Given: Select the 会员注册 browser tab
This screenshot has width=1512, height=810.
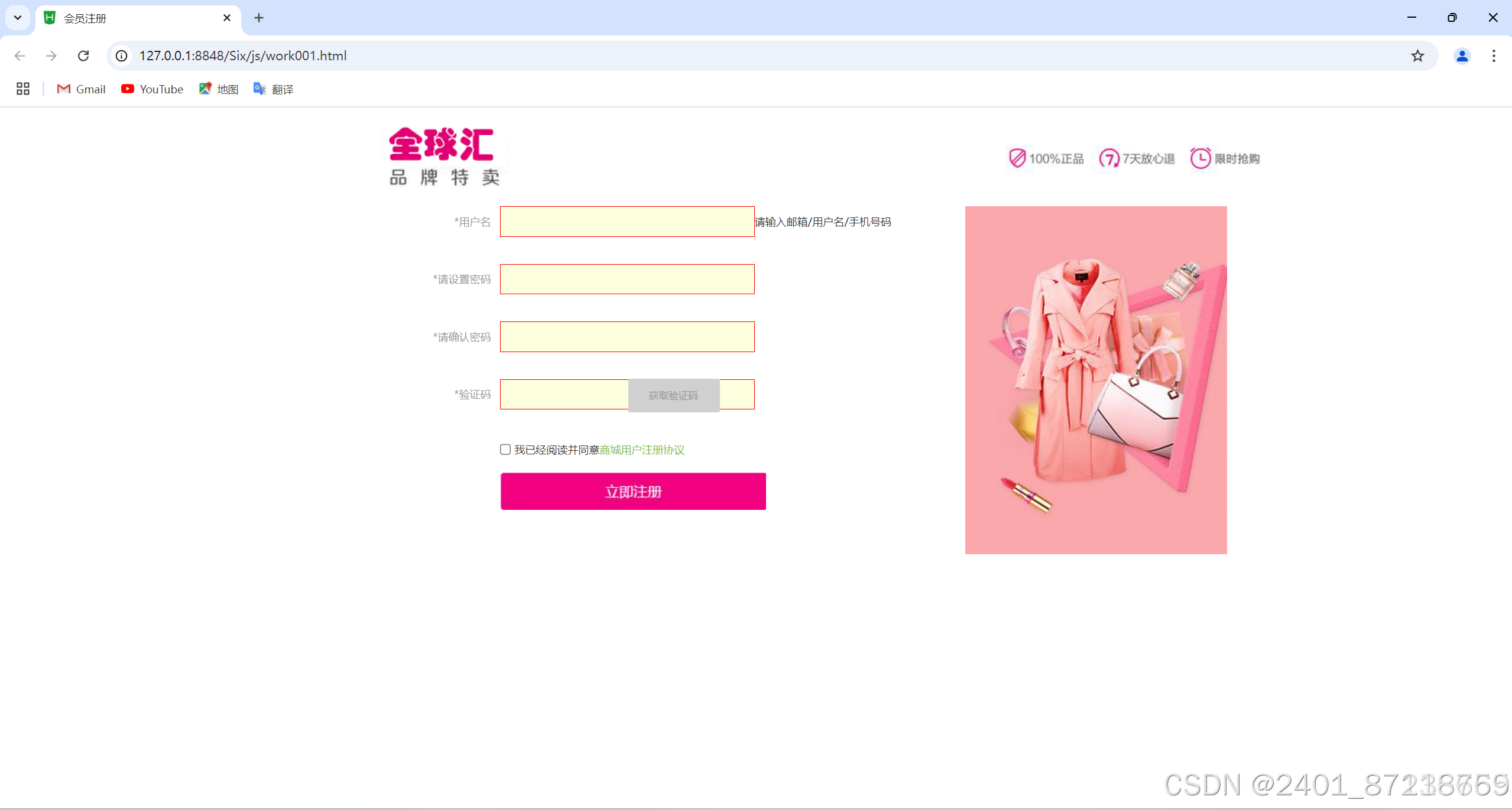Looking at the screenshot, I should coord(136,18).
